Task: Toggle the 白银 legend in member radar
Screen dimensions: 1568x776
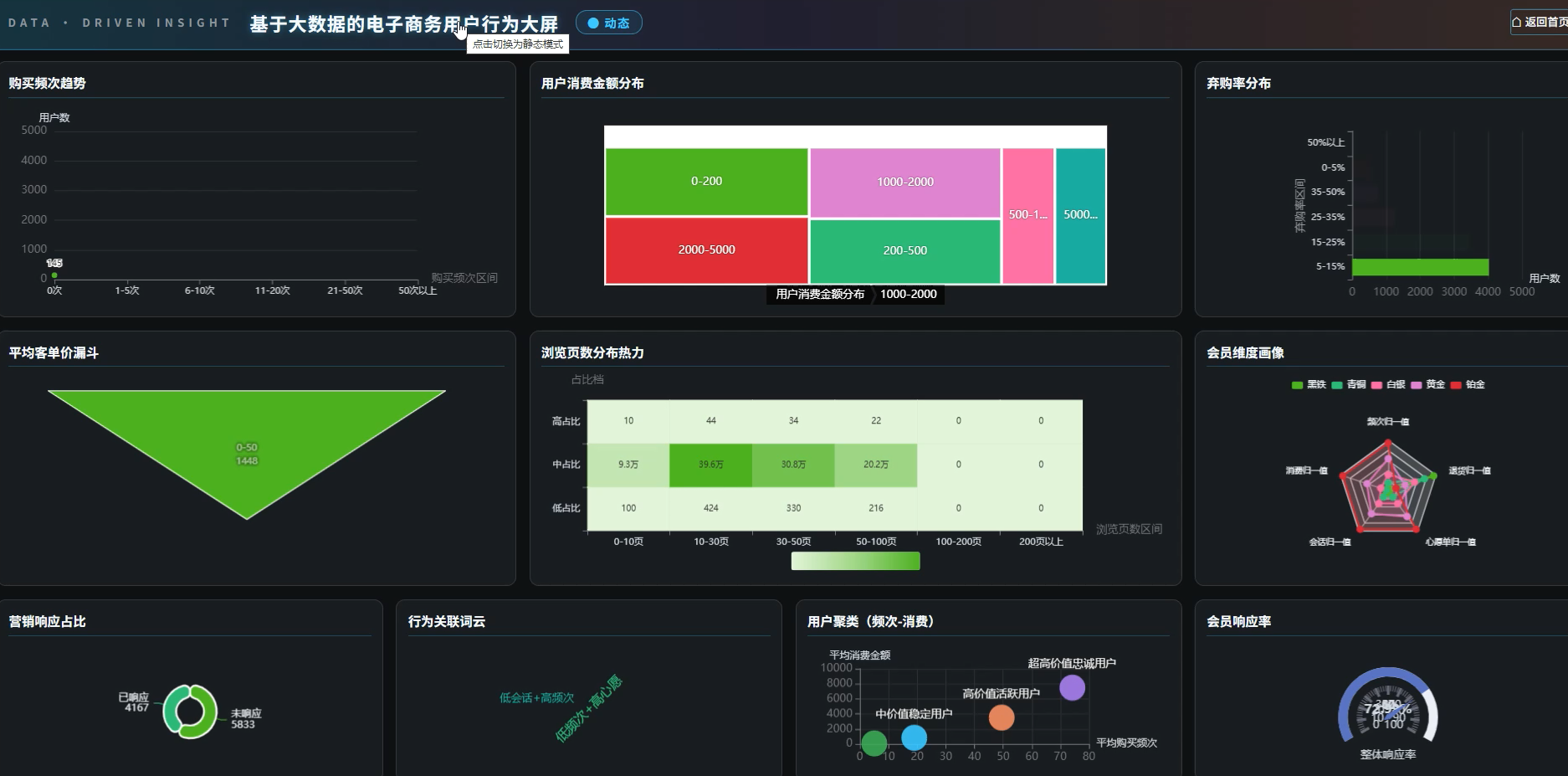Action: 1388,384
